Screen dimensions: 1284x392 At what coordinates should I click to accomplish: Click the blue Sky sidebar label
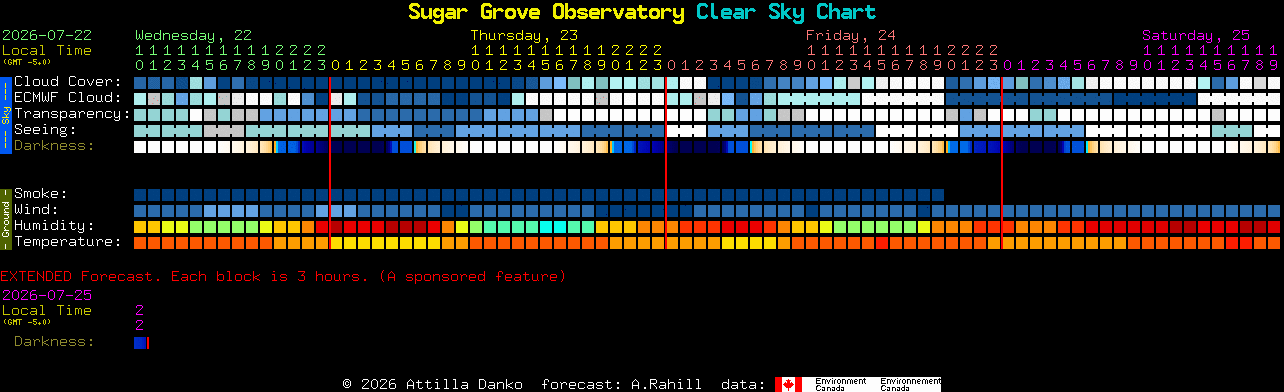point(5,112)
